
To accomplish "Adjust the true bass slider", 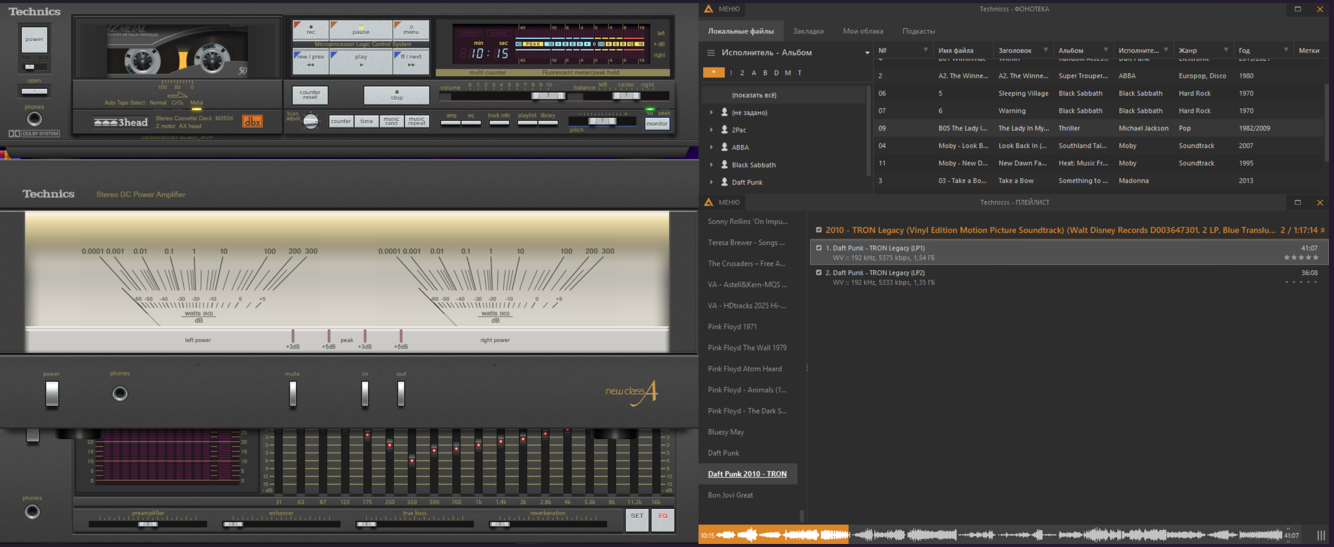I will click(x=367, y=523).
